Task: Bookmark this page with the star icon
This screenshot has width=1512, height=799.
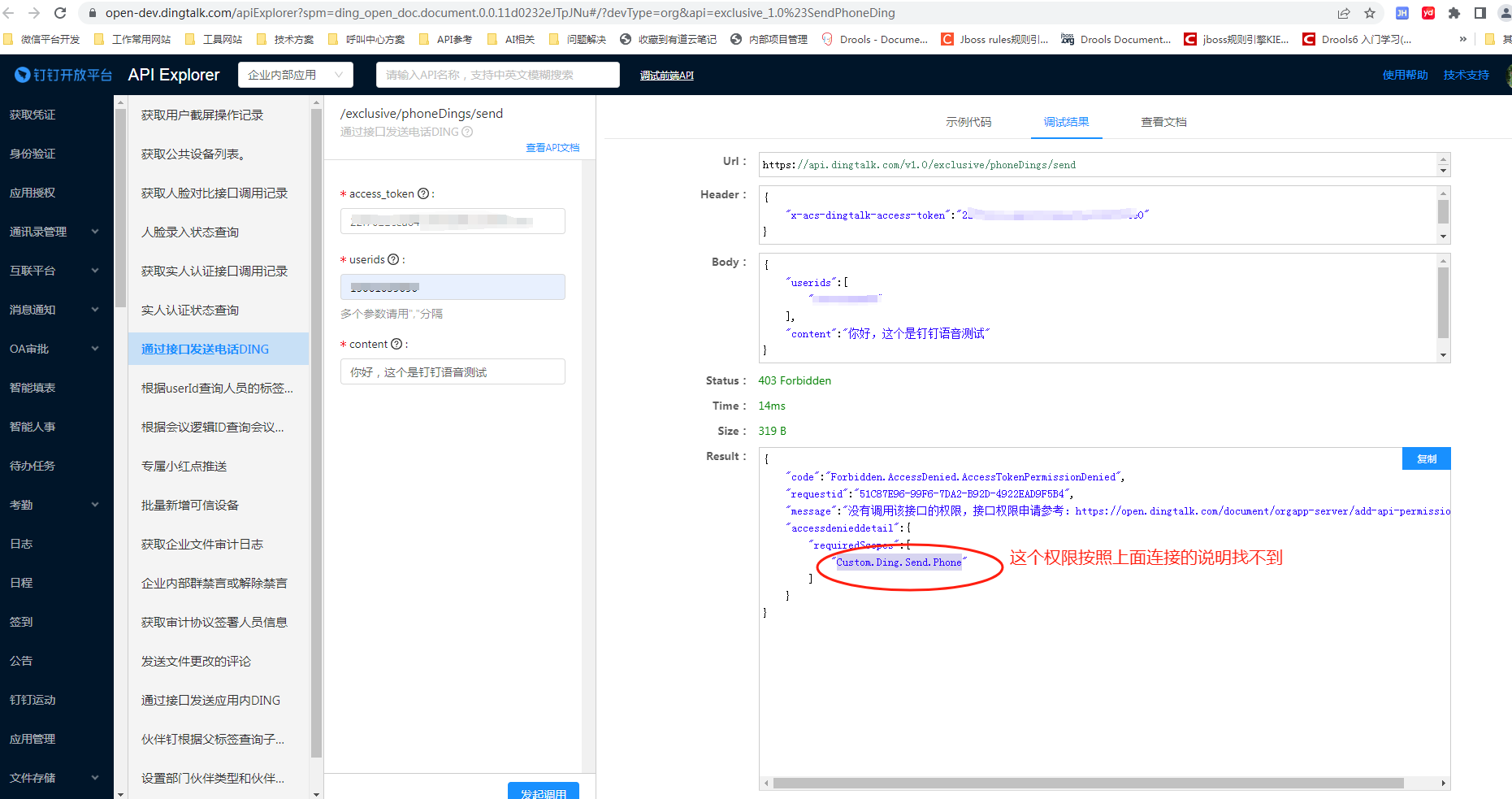Action: point(1370,13)
